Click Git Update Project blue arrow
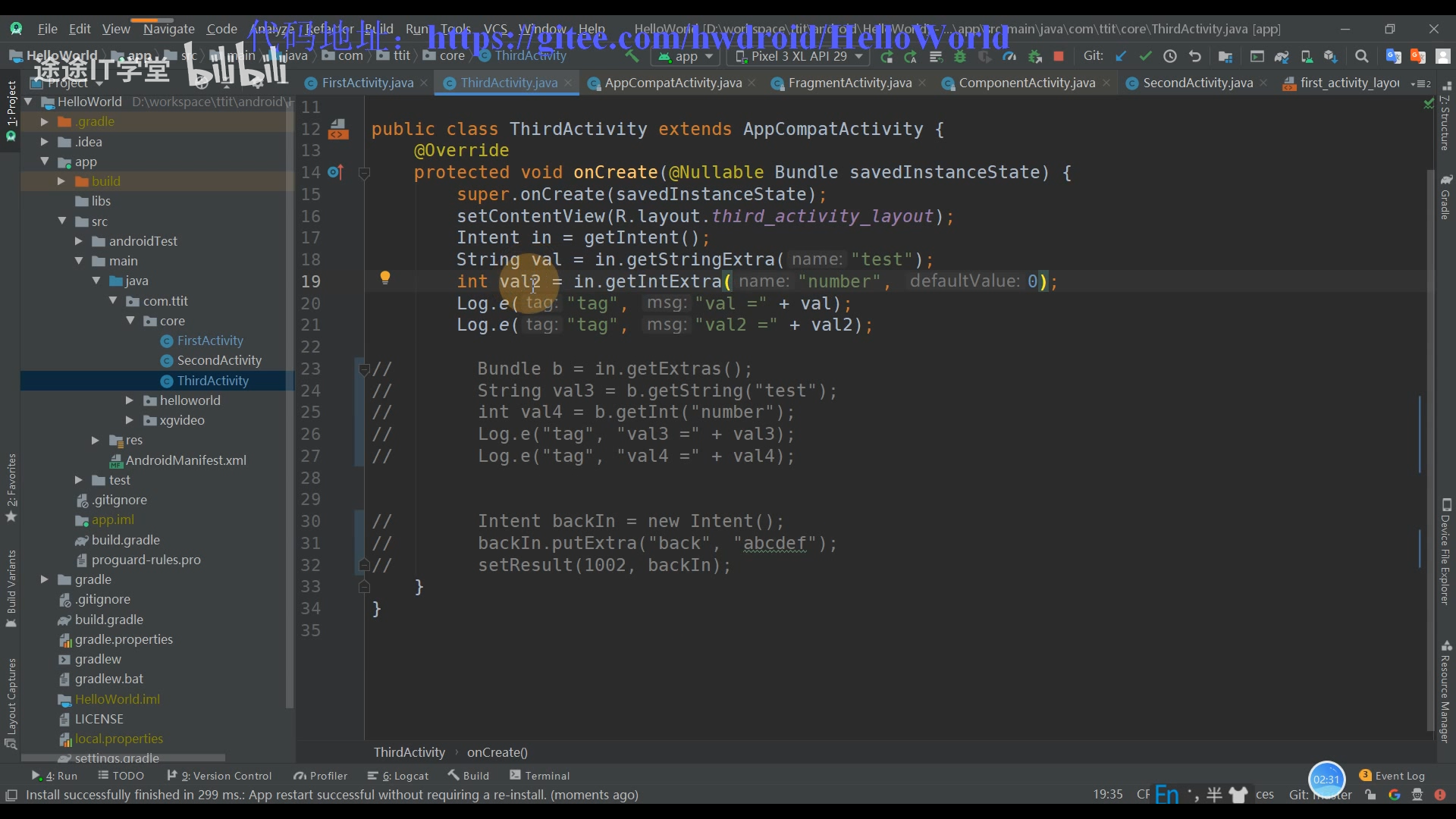1456x819 pixels. (x=1121, y=56)
